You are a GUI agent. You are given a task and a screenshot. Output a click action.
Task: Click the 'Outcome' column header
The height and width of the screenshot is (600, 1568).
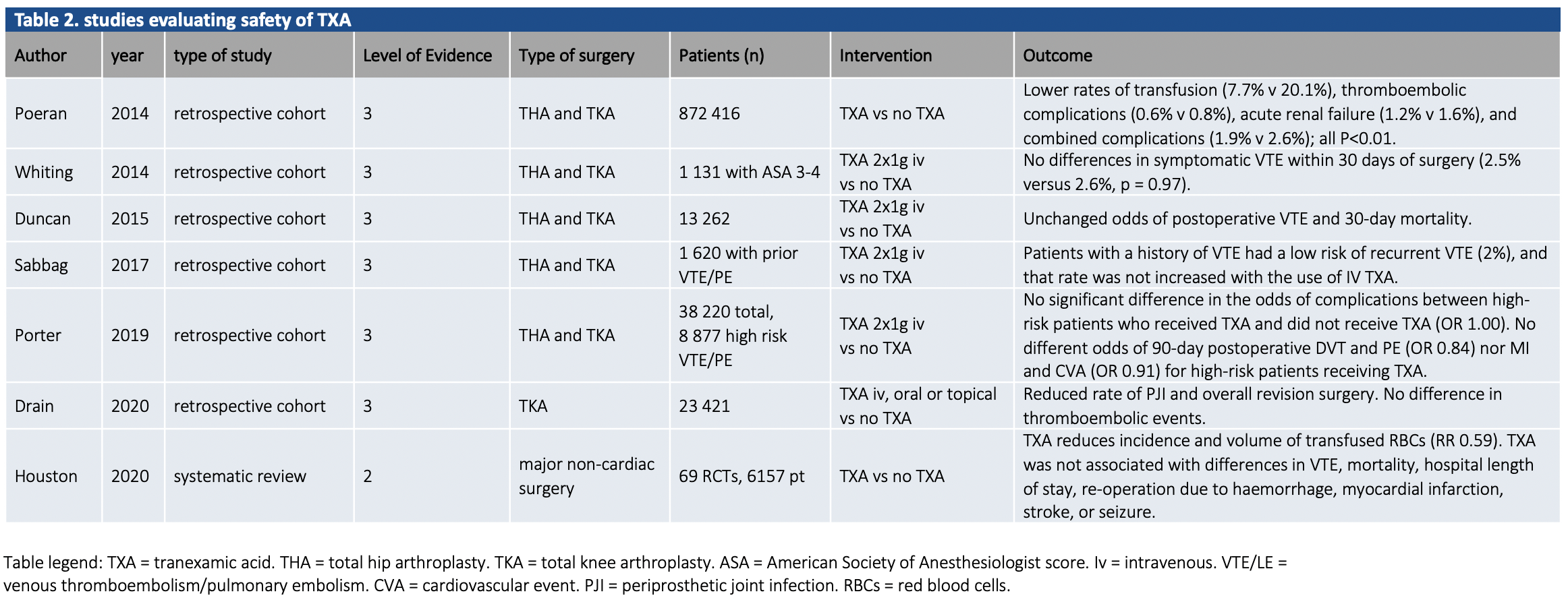click(x=1057, y=55)
